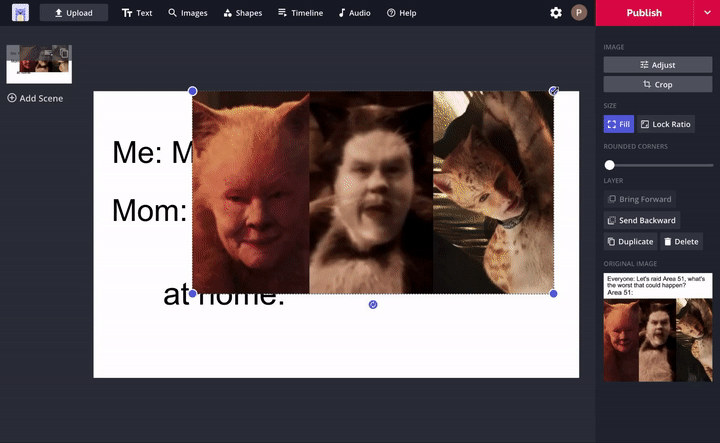Duplicate the scene from thumbnail copy icon
Screen dimensions: 720x443
click(64, 53)
